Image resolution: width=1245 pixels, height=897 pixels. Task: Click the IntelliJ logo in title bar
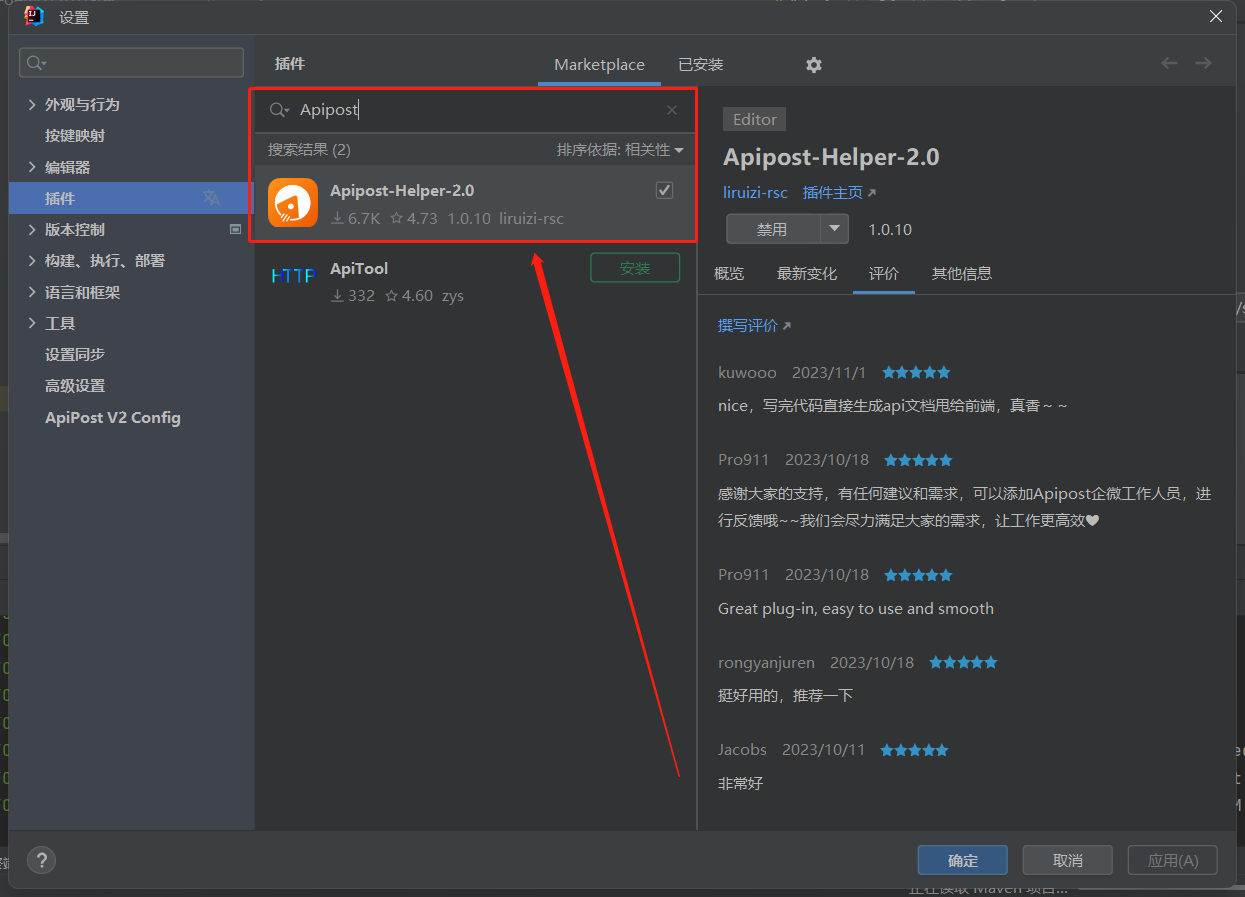coord(34,16)
